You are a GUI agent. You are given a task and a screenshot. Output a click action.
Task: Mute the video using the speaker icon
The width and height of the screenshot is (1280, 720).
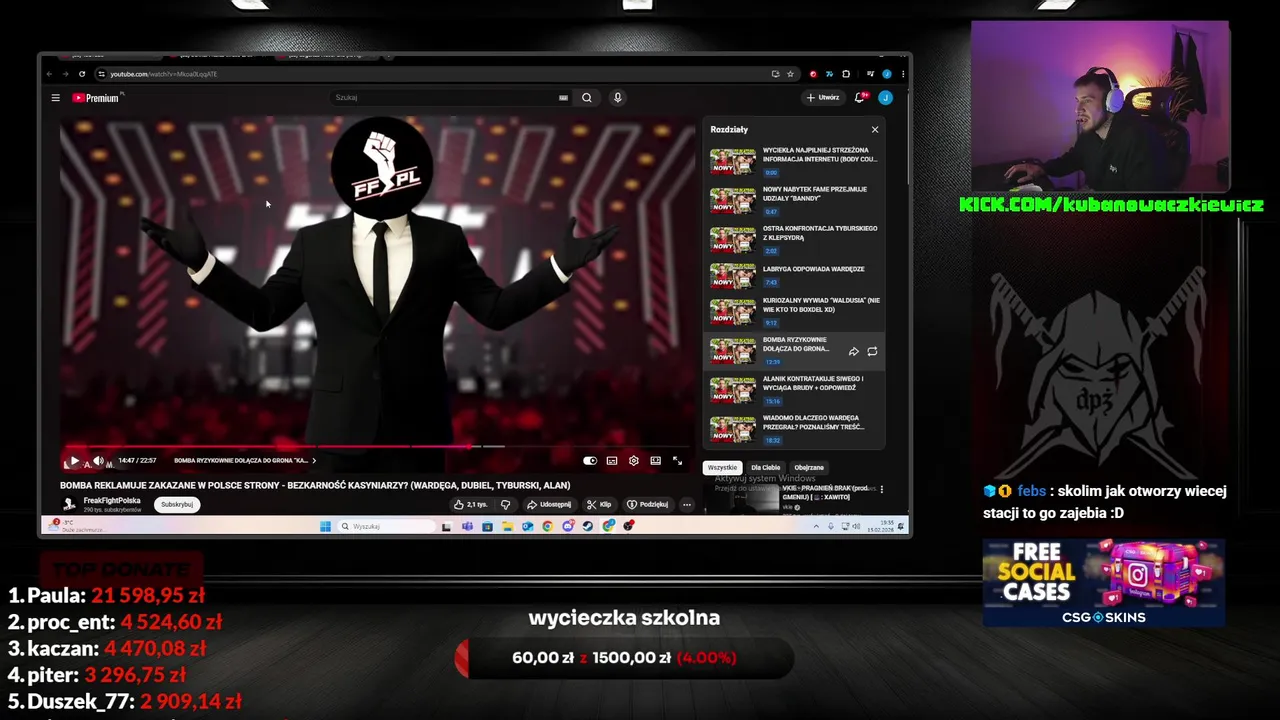pyautogui.click(x=98, y=461)
